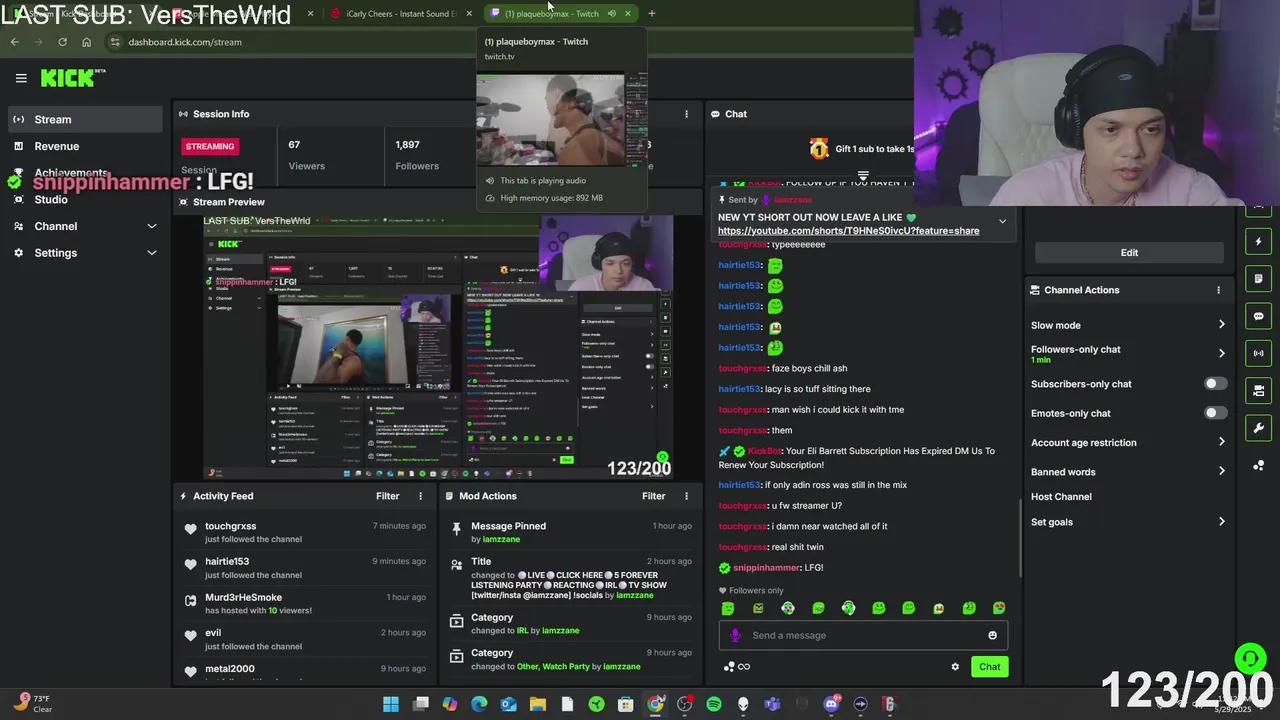
Task: Expand the Channel sidebar menu
Action: 85,226
